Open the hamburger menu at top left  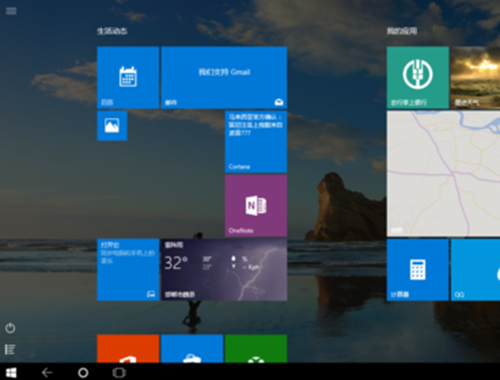[11, 11]
